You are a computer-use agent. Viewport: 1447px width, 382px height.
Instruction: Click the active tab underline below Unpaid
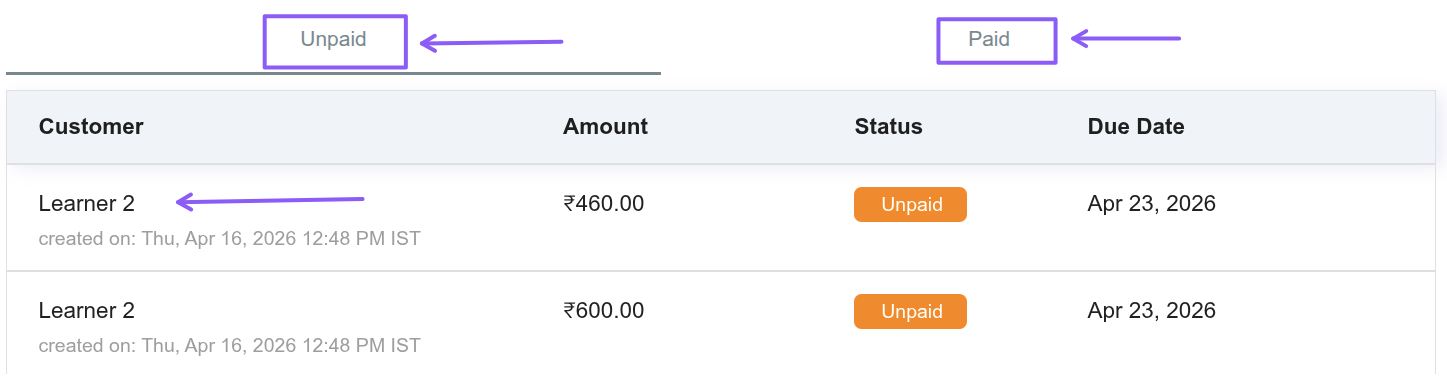[x=333, y=72]
